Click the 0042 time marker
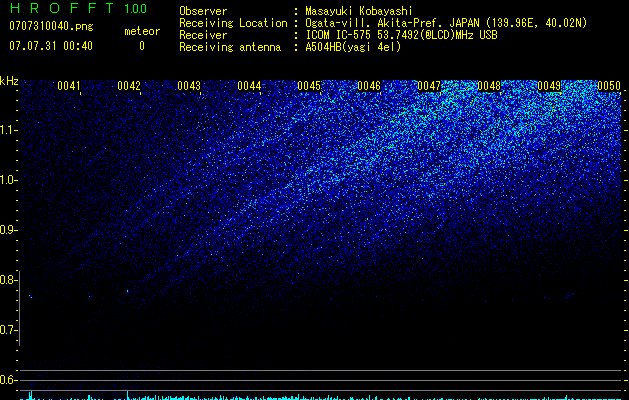Screen dimensions: 629x400 (x=129, y=86)
